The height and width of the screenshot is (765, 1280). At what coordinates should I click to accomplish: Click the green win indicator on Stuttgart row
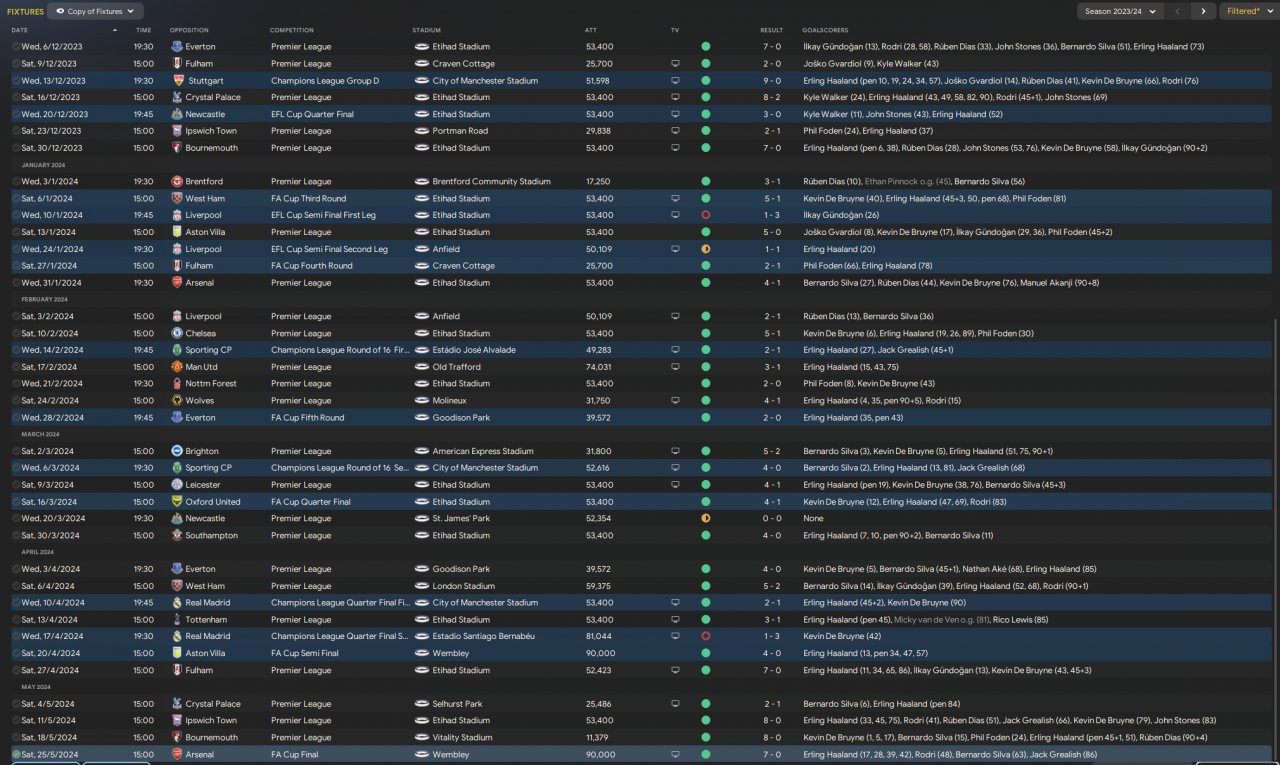706,81
